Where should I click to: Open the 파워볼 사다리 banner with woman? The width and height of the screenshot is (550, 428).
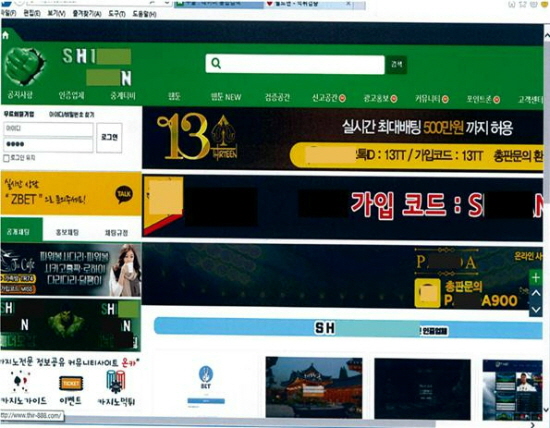coord(71,270)
